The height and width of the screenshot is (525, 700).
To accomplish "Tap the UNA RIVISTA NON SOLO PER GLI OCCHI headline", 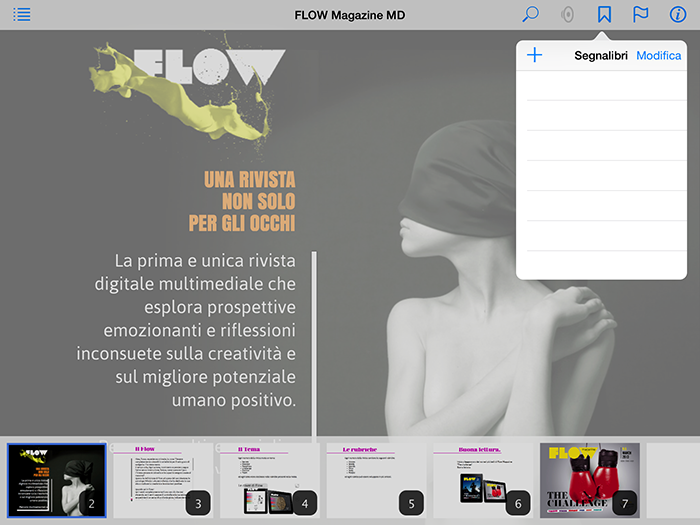I will 242,201.
